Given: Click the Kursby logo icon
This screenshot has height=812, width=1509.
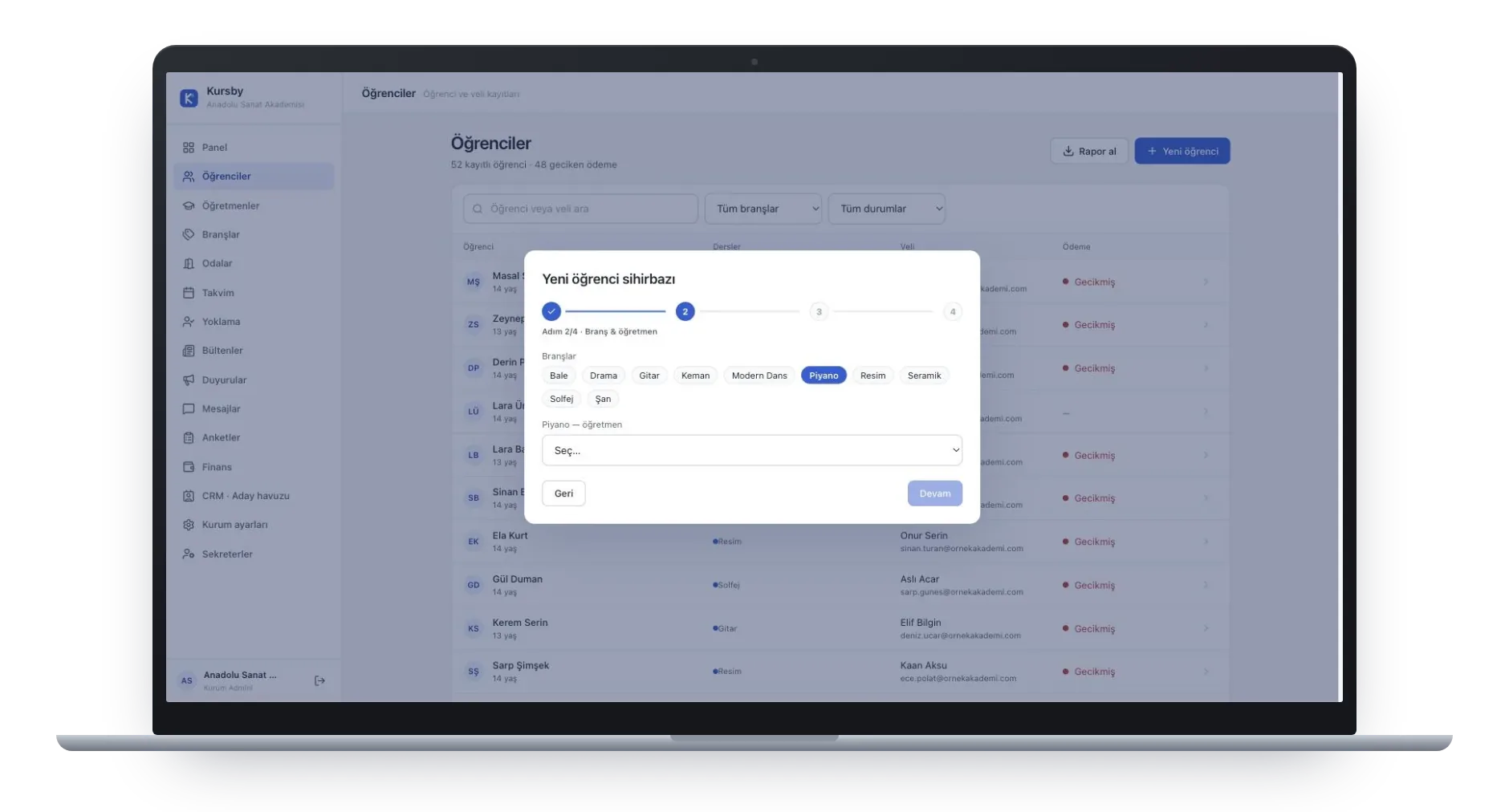Looking at the screenshot, I should (x=189, y=98).
